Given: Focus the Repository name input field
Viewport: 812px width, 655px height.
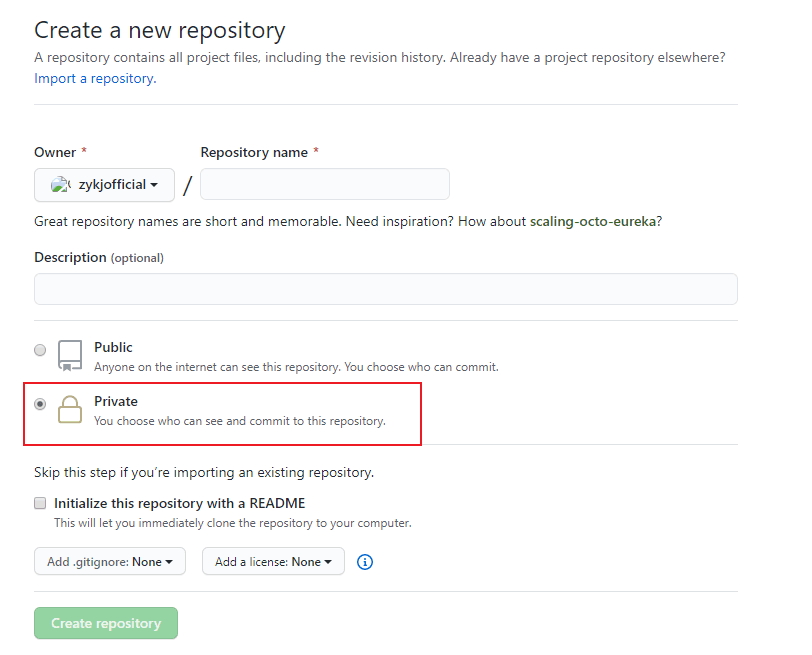Looking at the screenshot, I should 325,185.
